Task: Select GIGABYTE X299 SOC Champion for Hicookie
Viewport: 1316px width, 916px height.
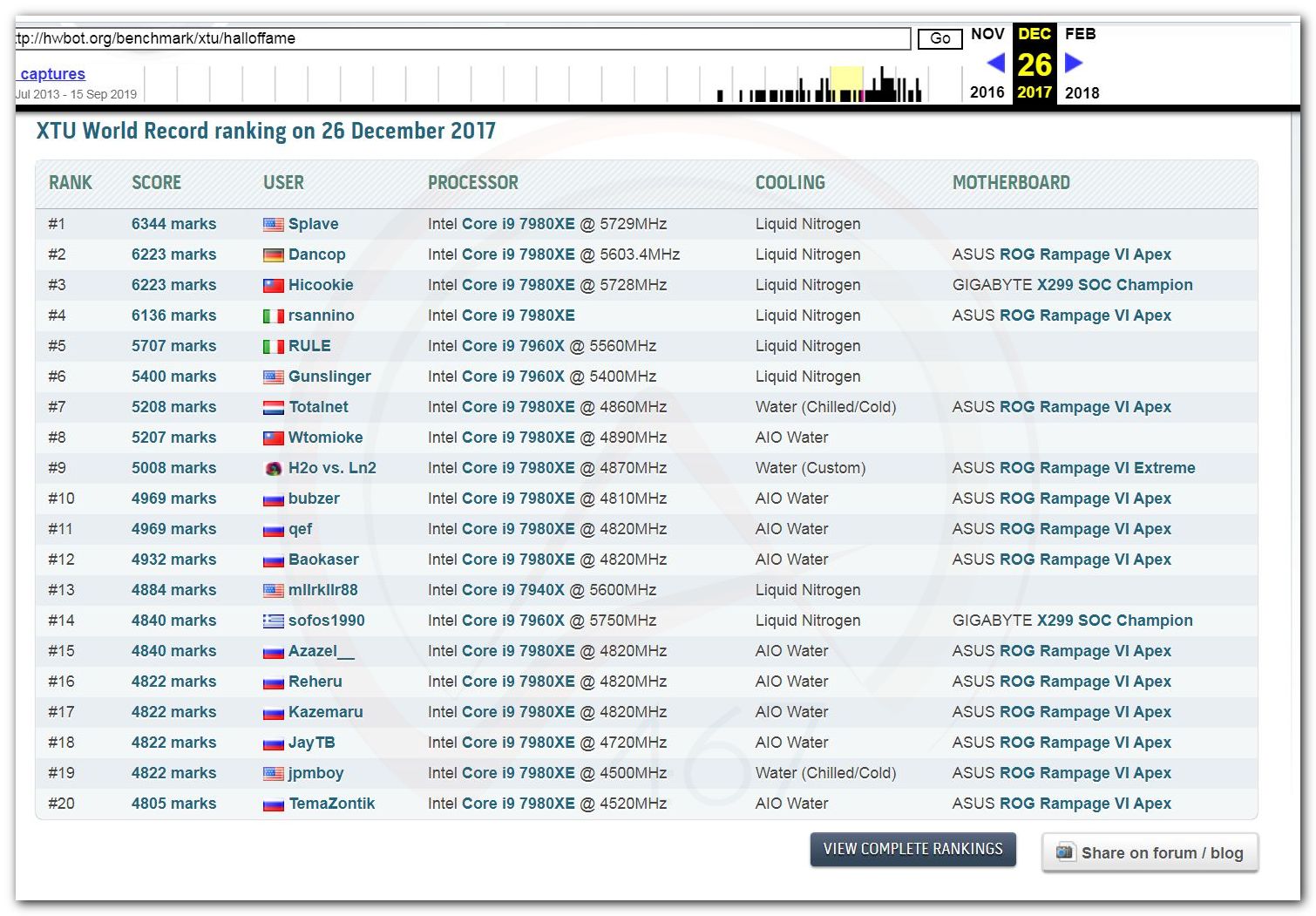Action: [1072, 285]
